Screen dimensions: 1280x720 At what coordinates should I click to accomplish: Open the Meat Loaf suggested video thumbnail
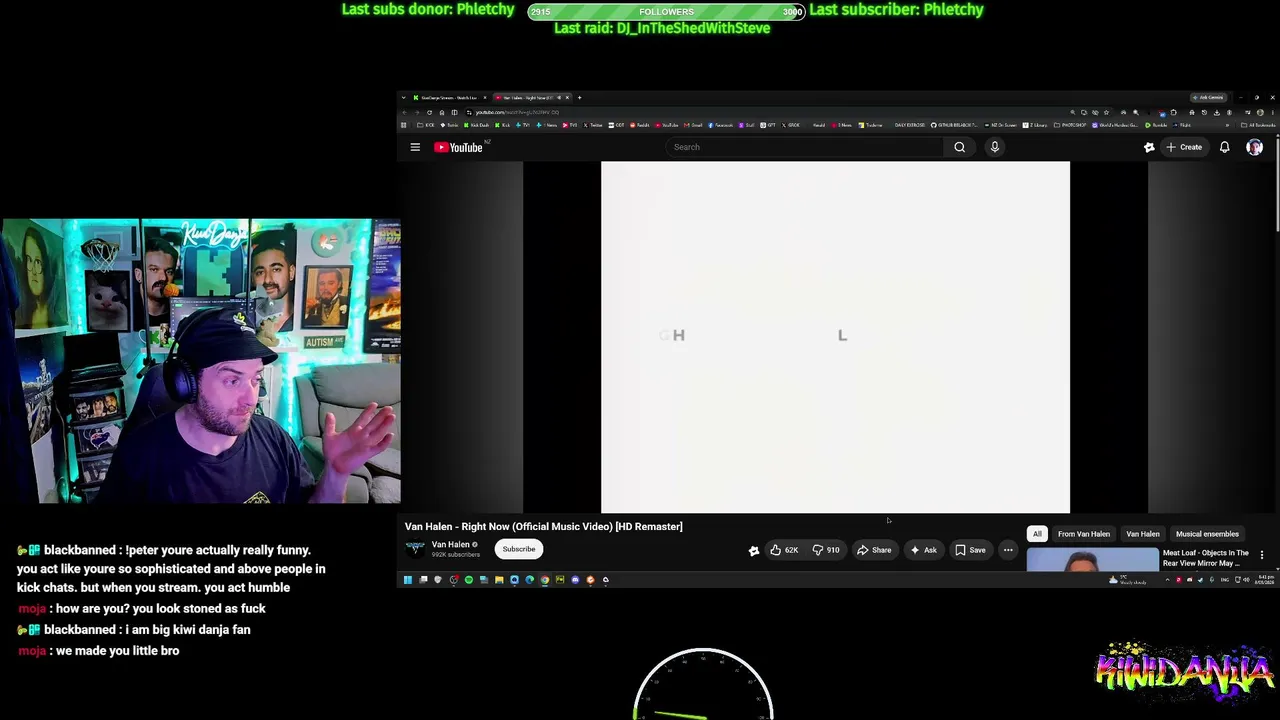(x=1092, y=559)
